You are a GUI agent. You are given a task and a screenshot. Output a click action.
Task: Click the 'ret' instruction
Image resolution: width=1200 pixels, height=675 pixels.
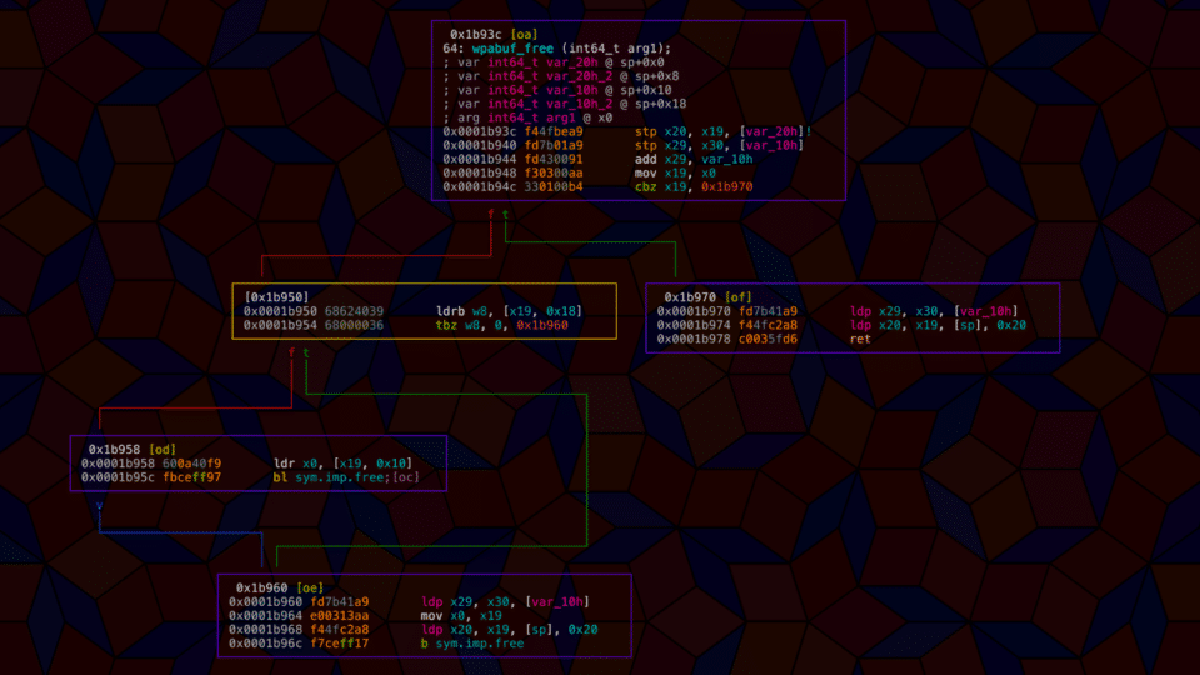click(x=860, y=339)
